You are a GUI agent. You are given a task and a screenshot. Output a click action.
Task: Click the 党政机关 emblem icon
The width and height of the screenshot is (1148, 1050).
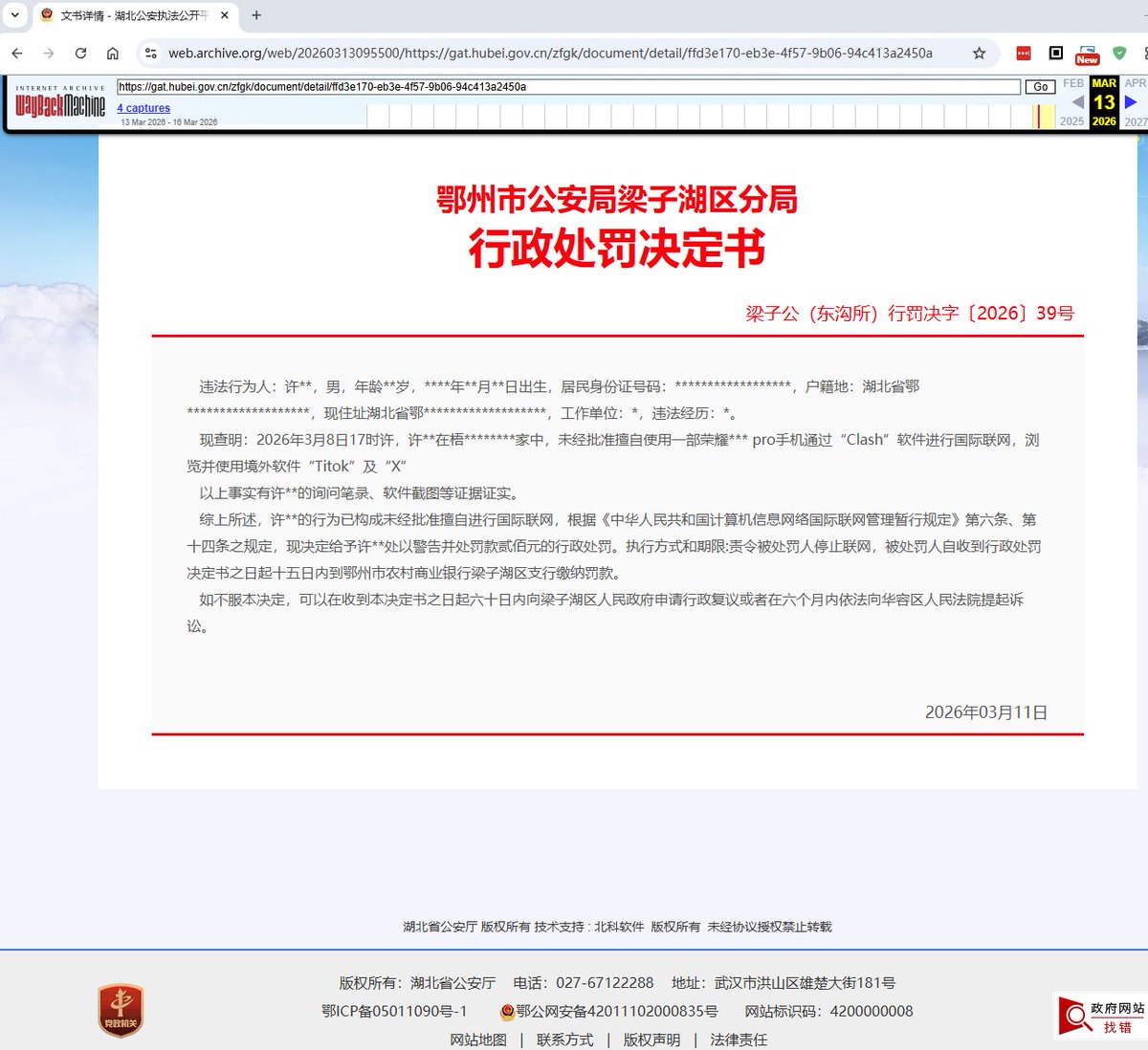pyautogui.click(x=121, y=1011)
